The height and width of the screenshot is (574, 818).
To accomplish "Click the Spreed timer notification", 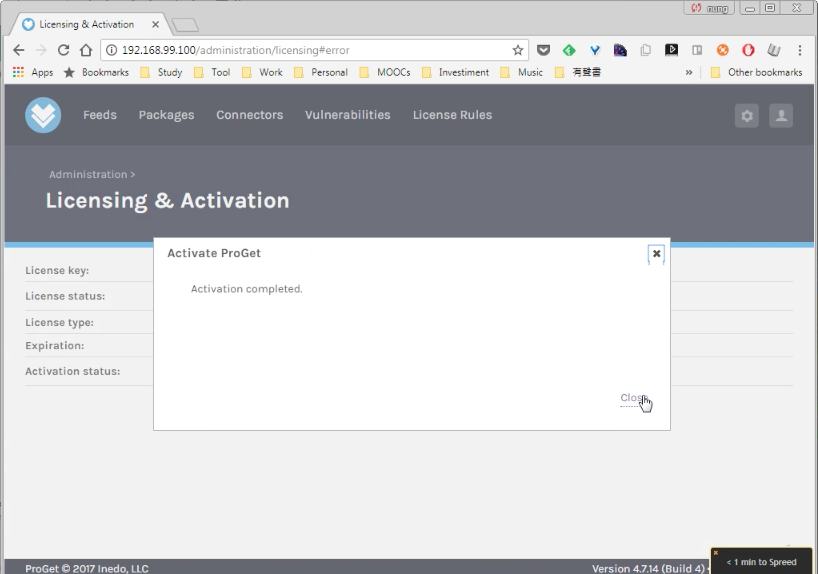I will [761, 561].
